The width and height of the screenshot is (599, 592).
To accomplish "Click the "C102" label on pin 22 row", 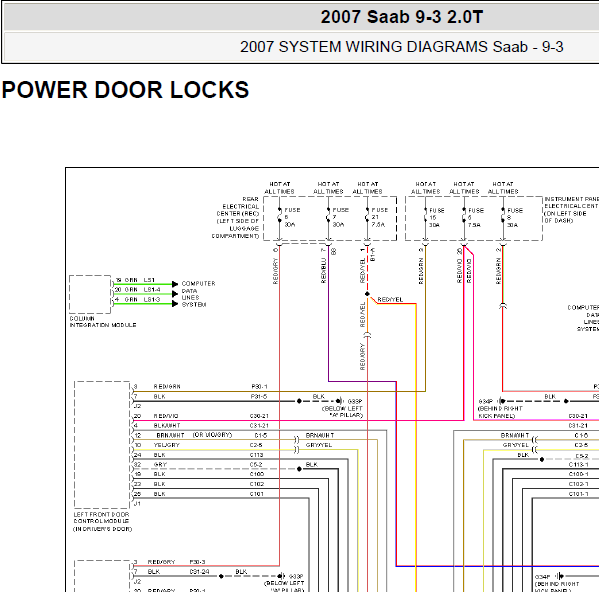I will tap(257, 484).
